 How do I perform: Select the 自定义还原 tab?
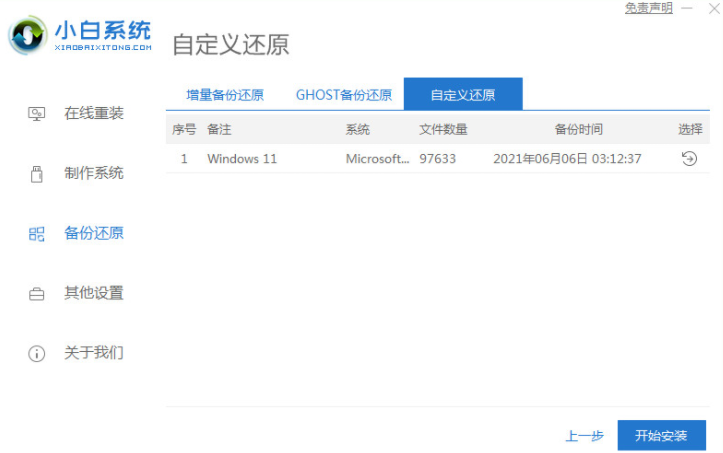[463, 94]
